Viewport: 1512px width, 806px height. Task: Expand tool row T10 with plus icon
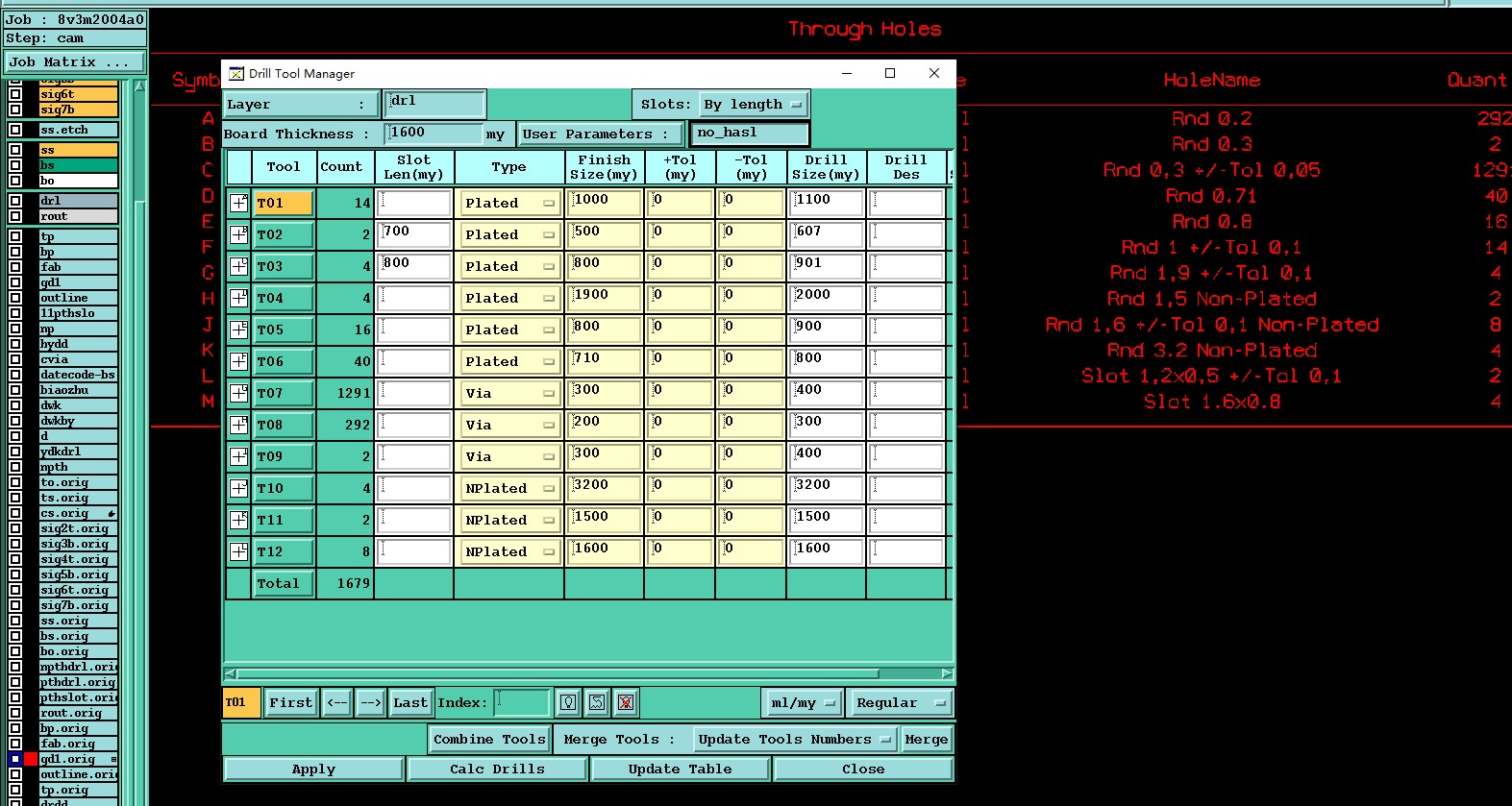click(x=239, y=488)
